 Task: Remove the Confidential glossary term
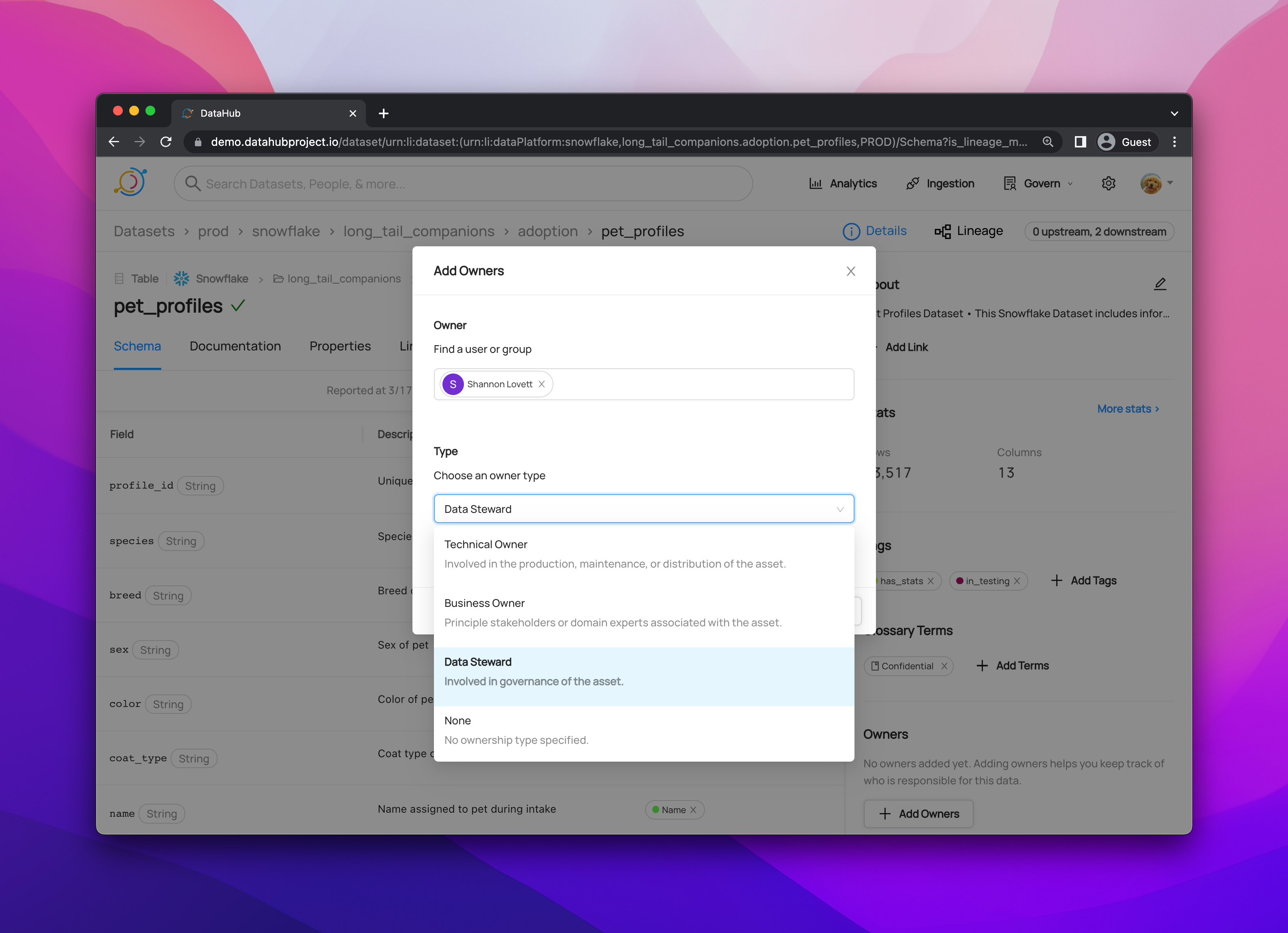(944, 666)
